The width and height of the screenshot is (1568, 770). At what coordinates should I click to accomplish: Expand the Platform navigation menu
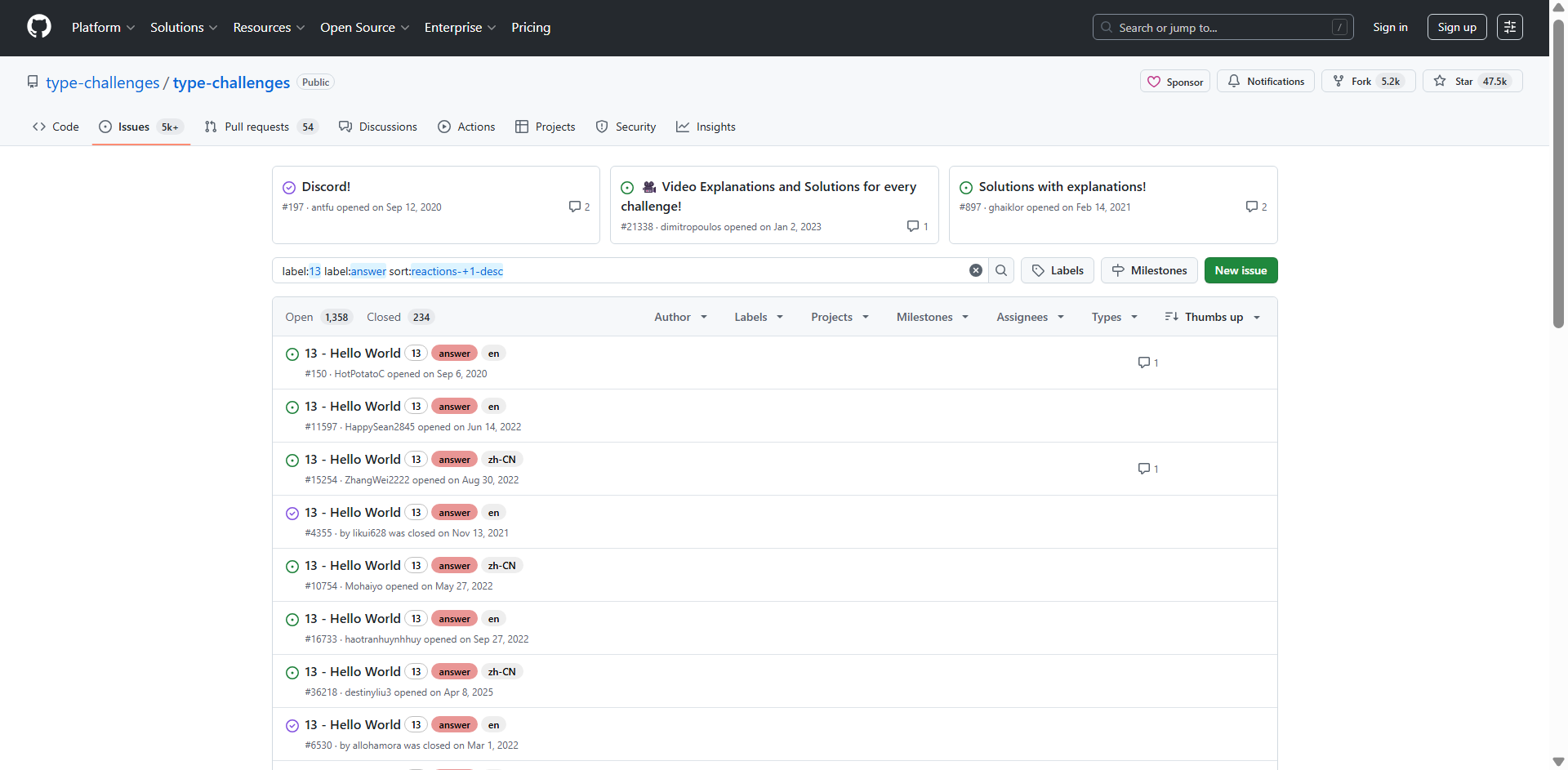point(103,27)
